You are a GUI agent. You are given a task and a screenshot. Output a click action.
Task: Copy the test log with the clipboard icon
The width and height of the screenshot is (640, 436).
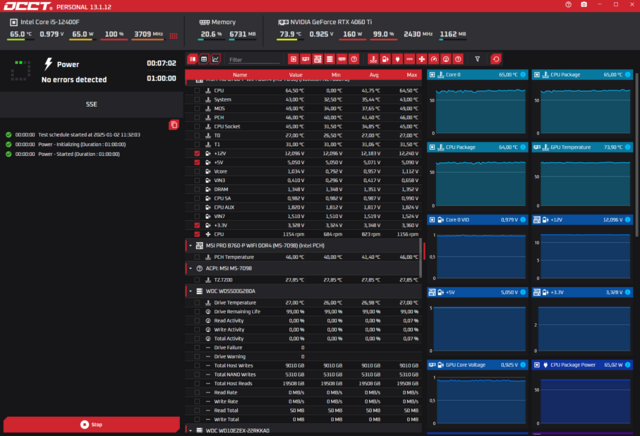(173, 124)
